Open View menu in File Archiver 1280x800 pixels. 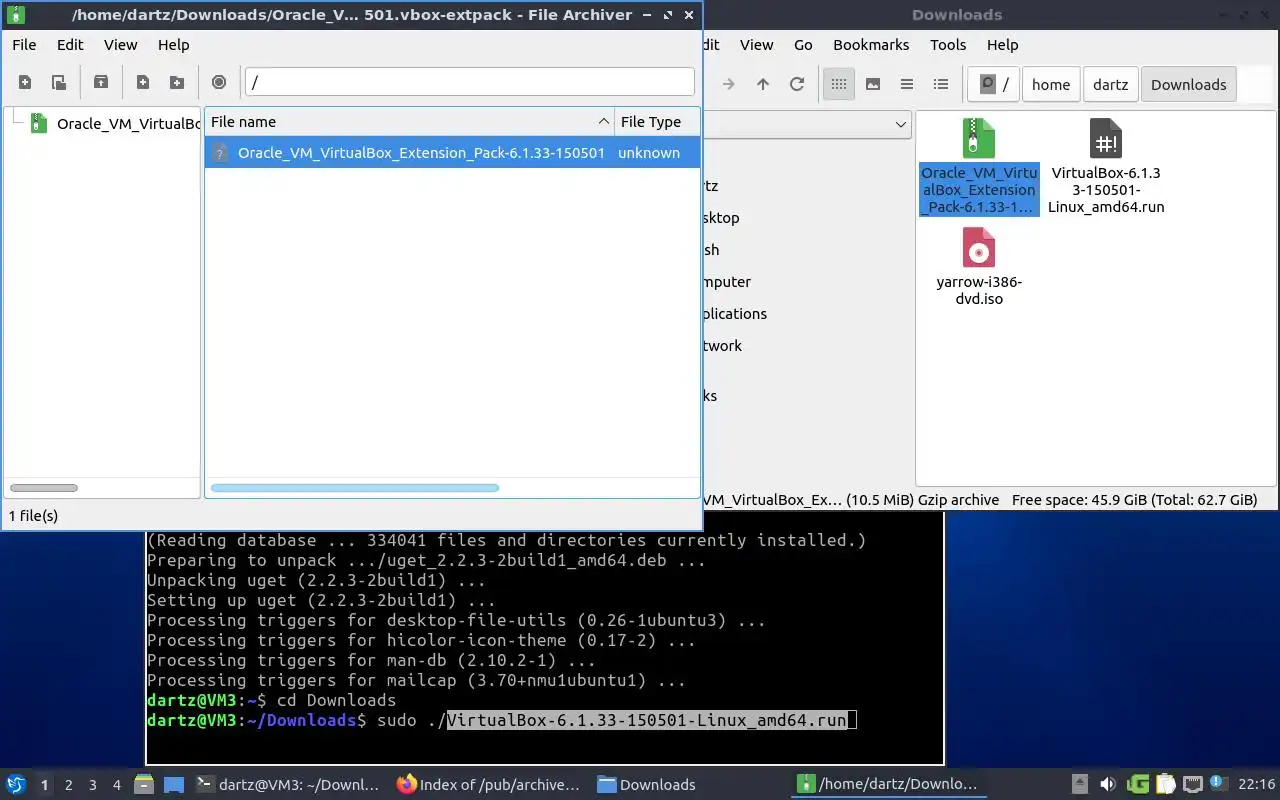pos(120,45)
